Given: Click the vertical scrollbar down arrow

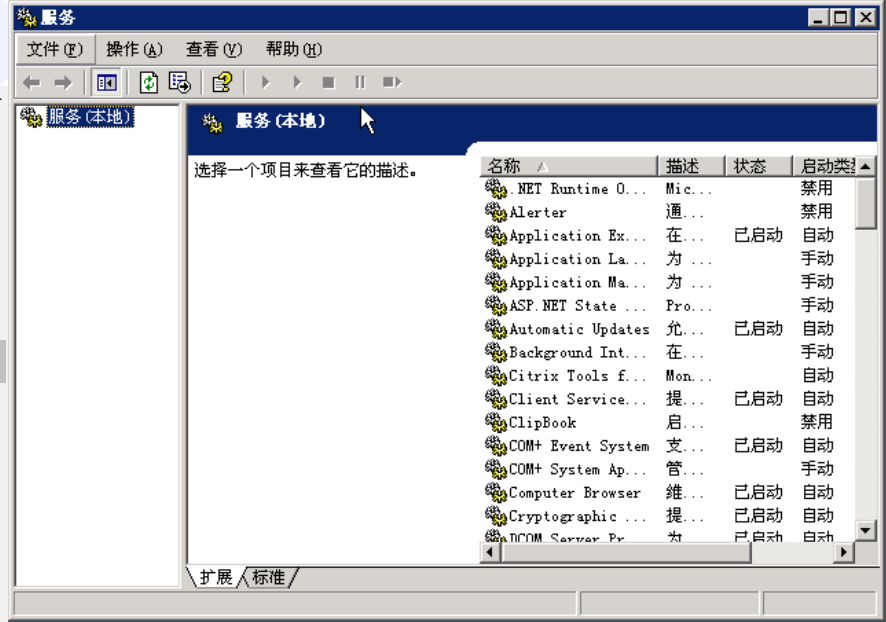Looking at the screenshot, I should click(865, 530).
